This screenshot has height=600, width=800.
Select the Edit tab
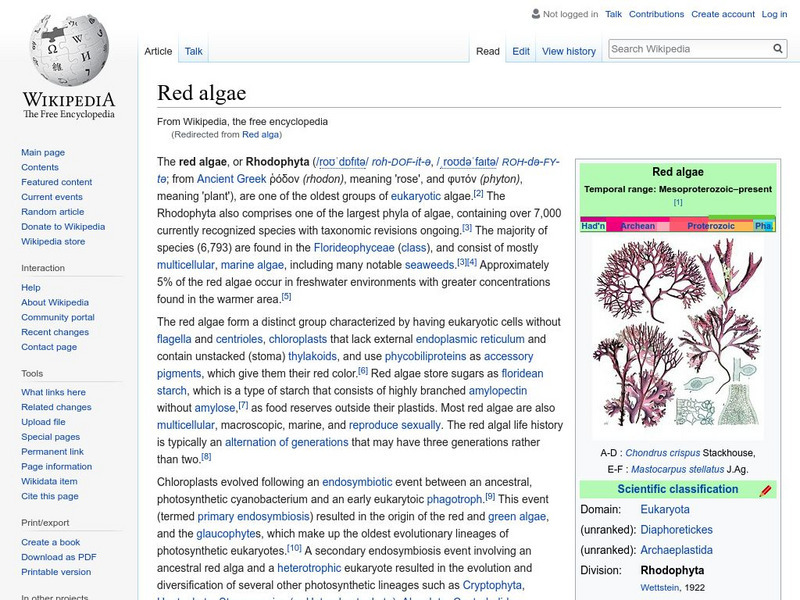click(x=521, y=51)
